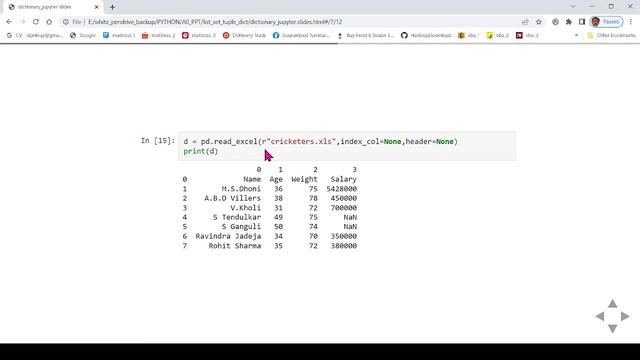Open the Google bookmark

(x=83, y=36)
